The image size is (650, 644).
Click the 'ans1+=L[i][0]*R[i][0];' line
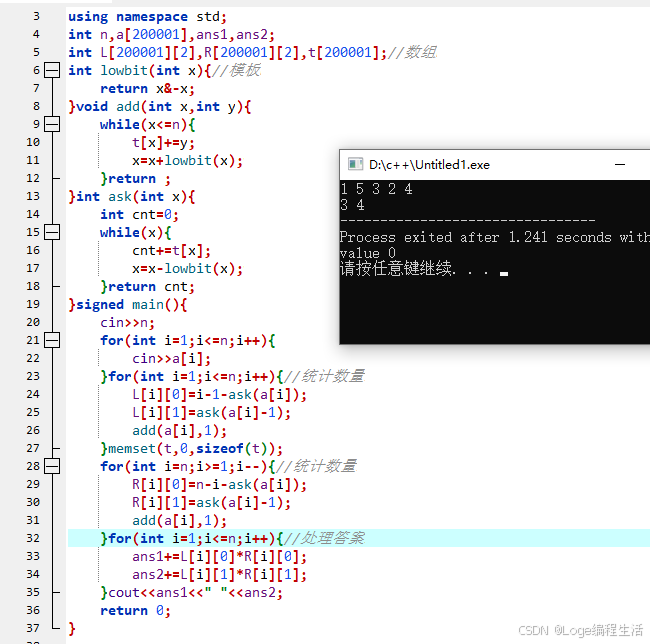coord(219,557)
